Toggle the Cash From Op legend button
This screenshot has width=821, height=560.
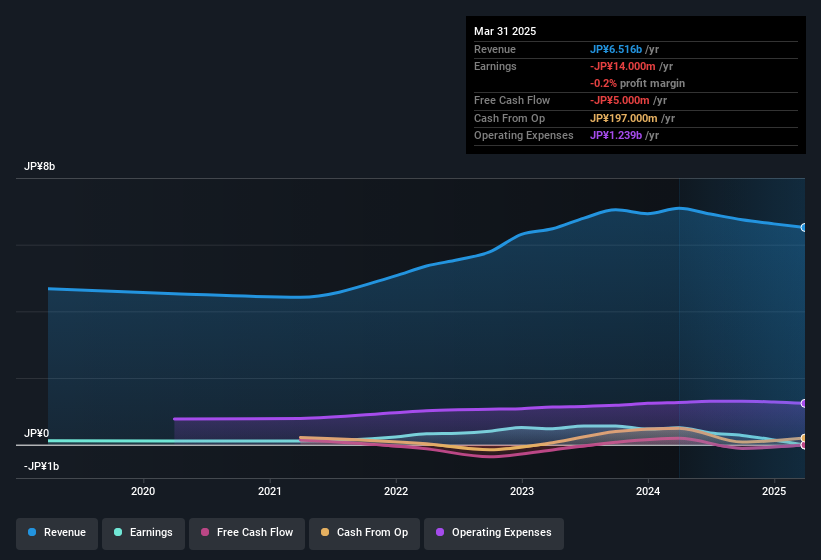pos(364,533)
